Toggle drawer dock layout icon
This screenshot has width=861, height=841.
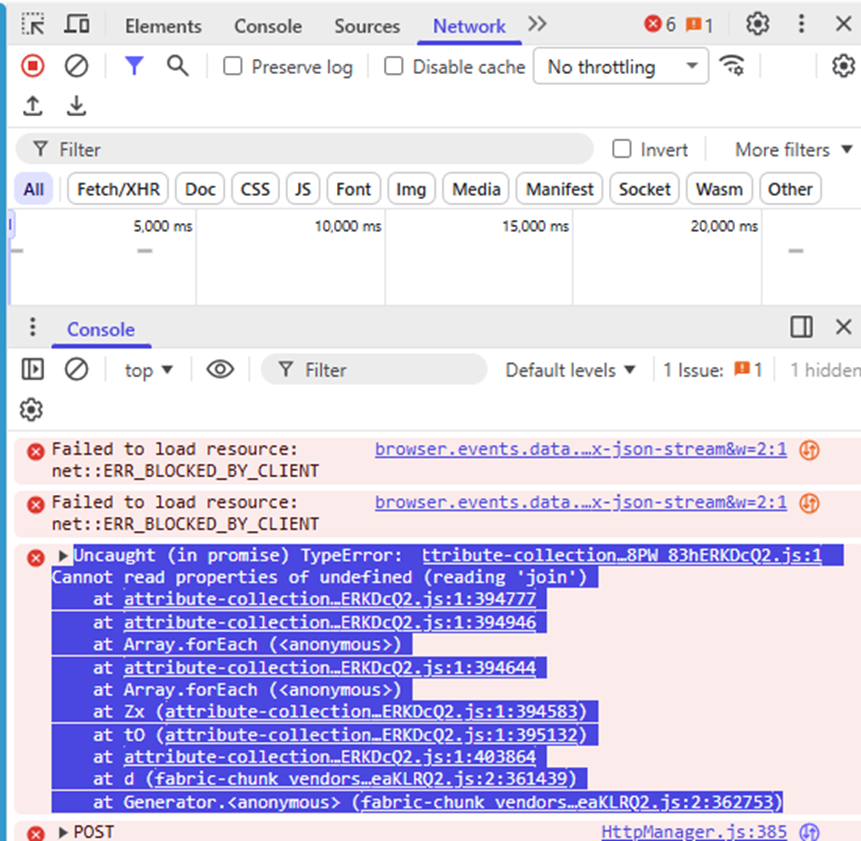coord(801,327)
